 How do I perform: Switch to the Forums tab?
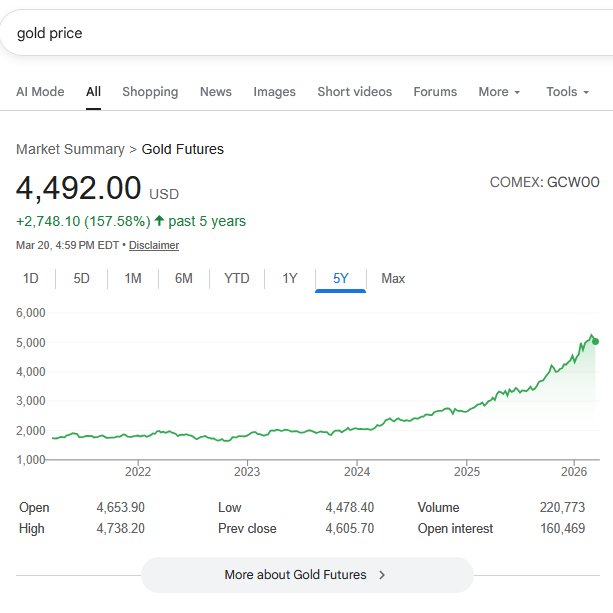point(435,91)
